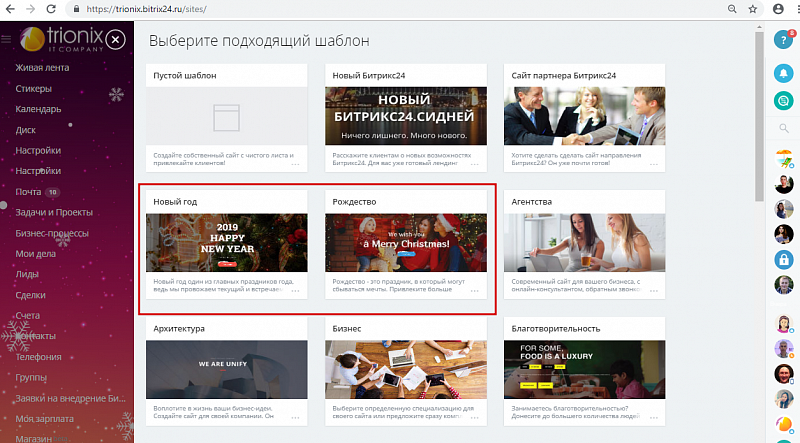Click the Рождество card title
800x443 pixels.
[354, 202]
